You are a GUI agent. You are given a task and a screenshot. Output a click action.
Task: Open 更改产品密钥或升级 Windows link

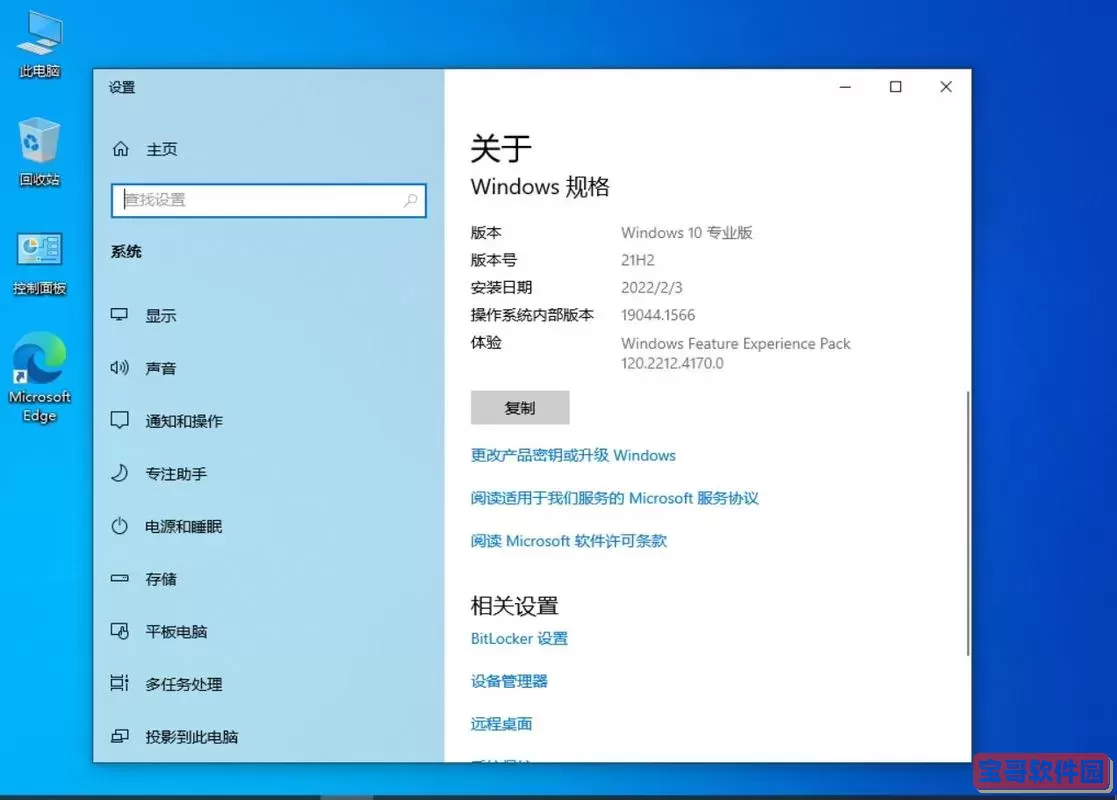pos(573,455)
